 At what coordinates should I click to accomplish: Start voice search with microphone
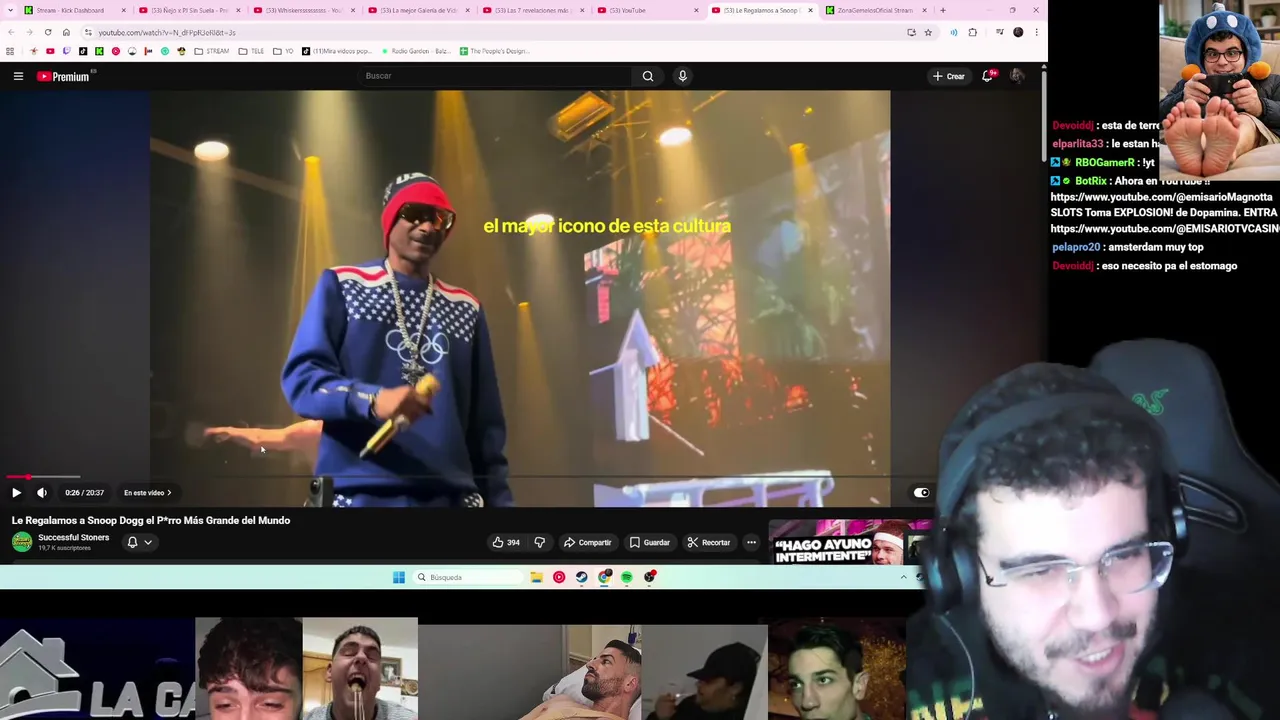click(682, 76)
